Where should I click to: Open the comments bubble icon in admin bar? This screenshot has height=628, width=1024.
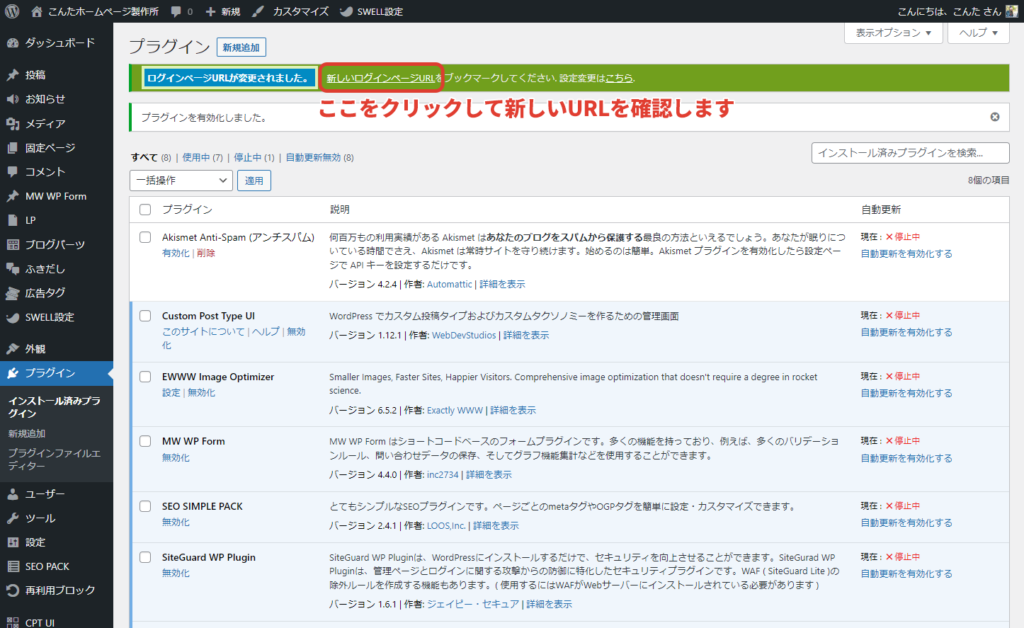click(176, 11)
